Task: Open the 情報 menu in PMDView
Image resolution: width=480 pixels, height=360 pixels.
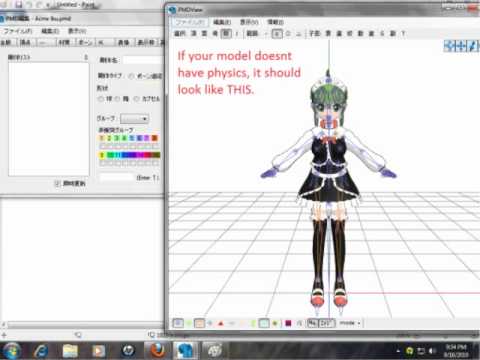Action: pyautogui.click(x=275, y=22)
